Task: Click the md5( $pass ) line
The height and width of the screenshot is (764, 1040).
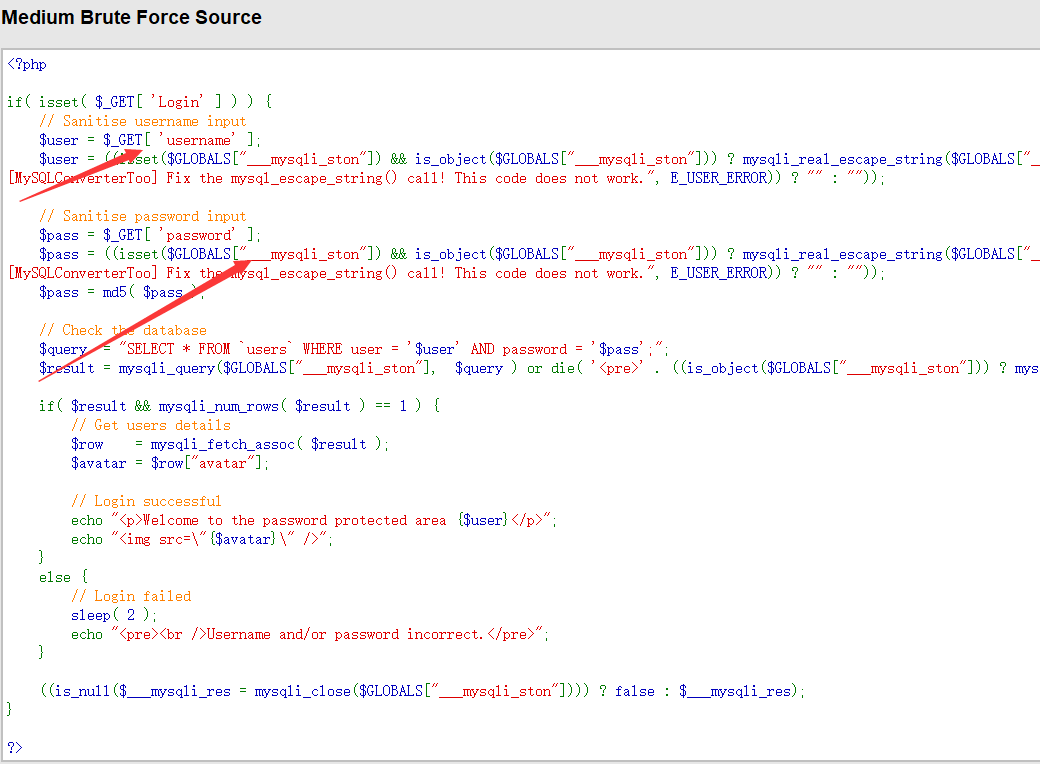Action: (111, 292)
